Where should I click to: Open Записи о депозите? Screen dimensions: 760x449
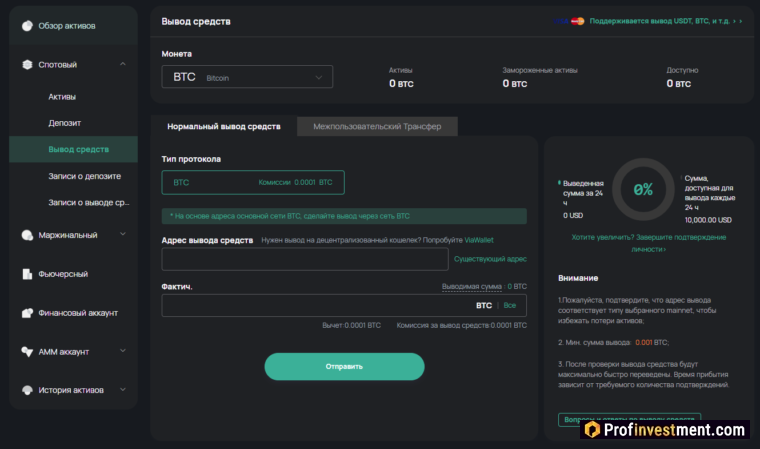pyautogui.click(x=84, y=176)
